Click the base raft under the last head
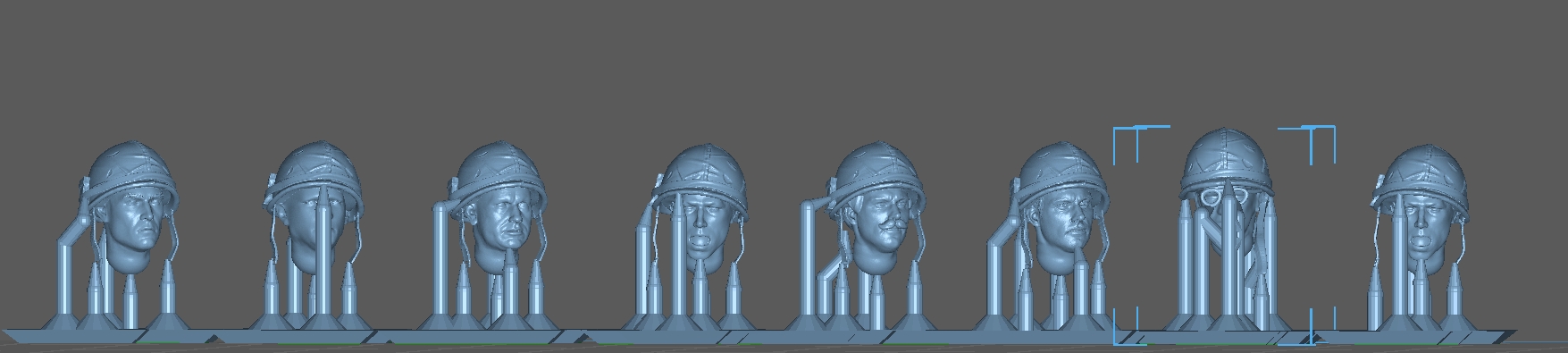This screenshot has height=353, width=1568. tap(1421, 335)
